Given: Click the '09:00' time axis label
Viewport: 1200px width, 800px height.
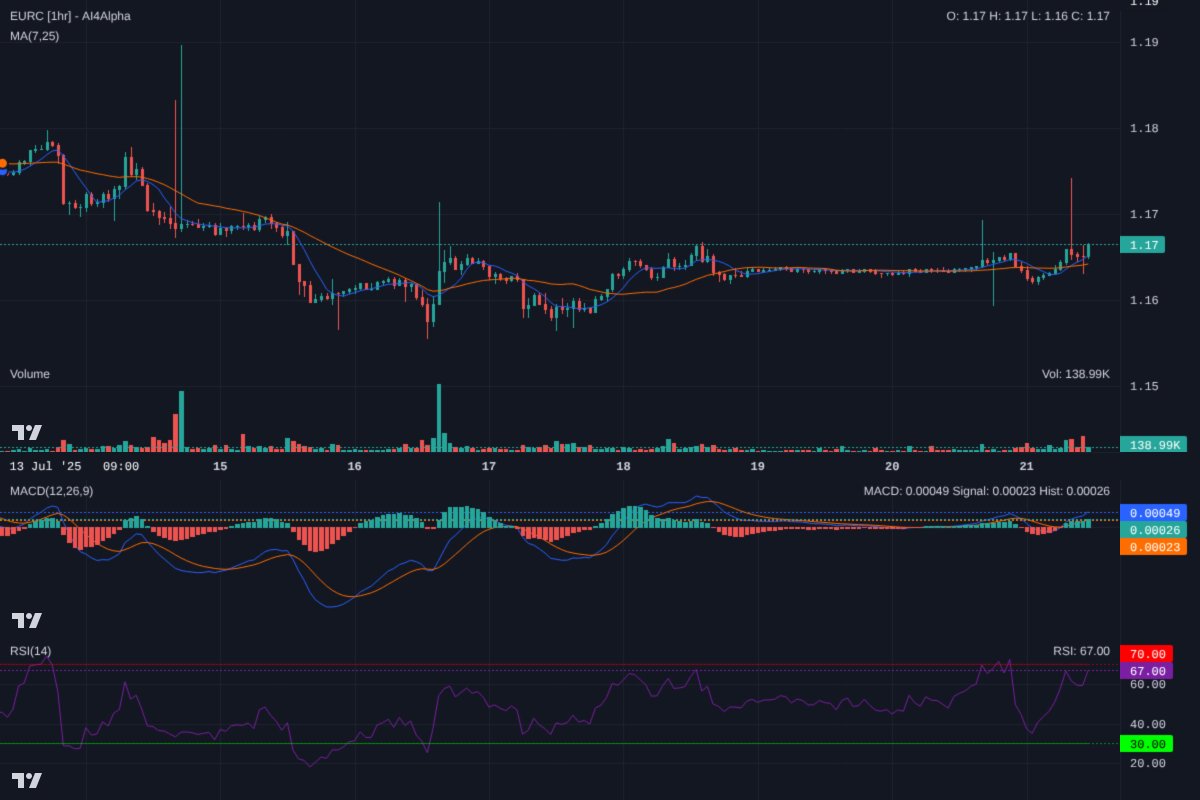Looking at the screenshot, I should tap(121, 466).
